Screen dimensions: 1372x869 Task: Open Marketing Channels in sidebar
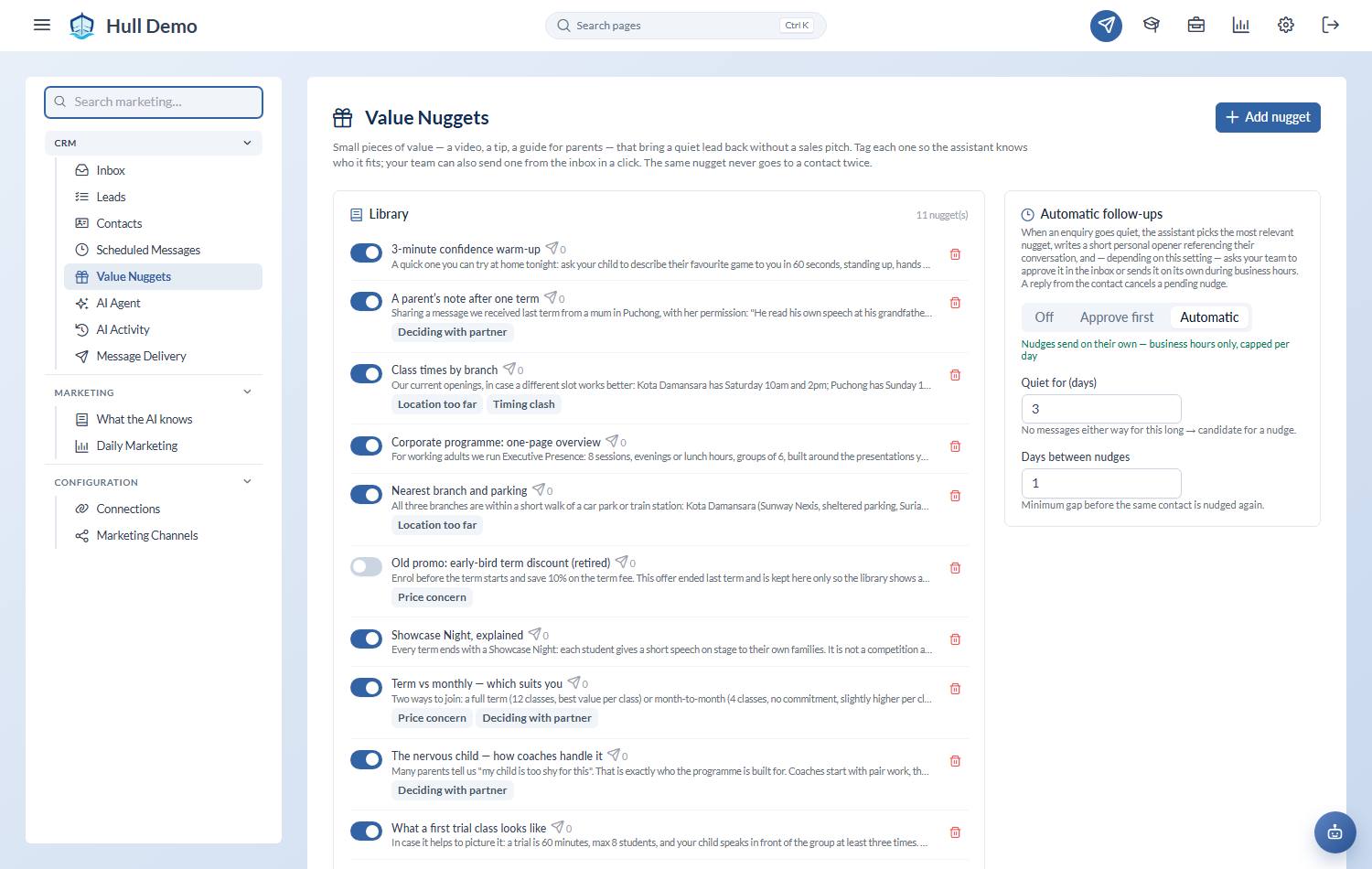pos(163,535)
